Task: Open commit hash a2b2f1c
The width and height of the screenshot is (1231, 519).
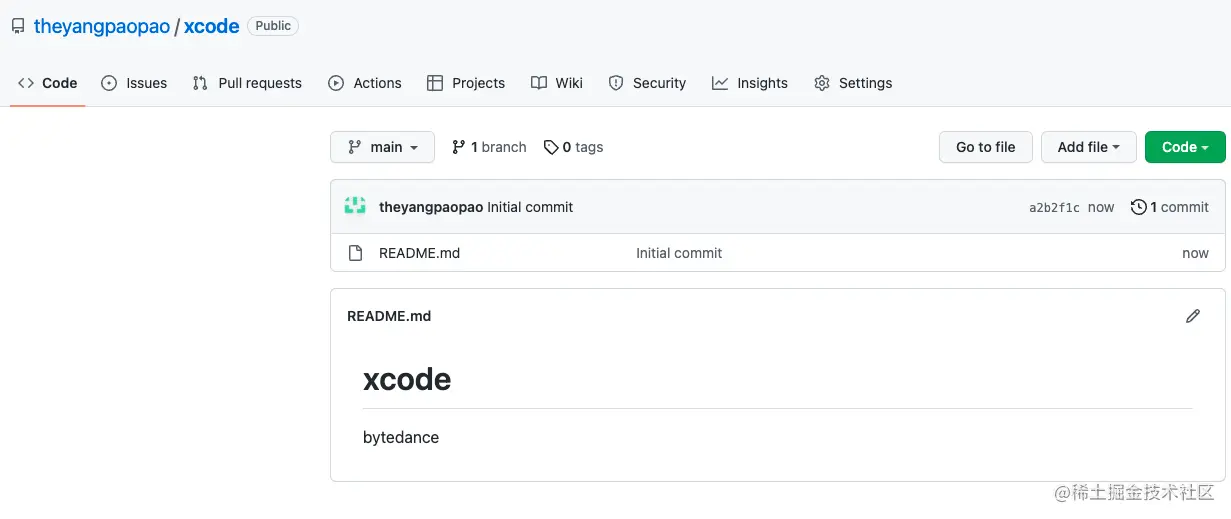Action: (x=1054, y=208)
